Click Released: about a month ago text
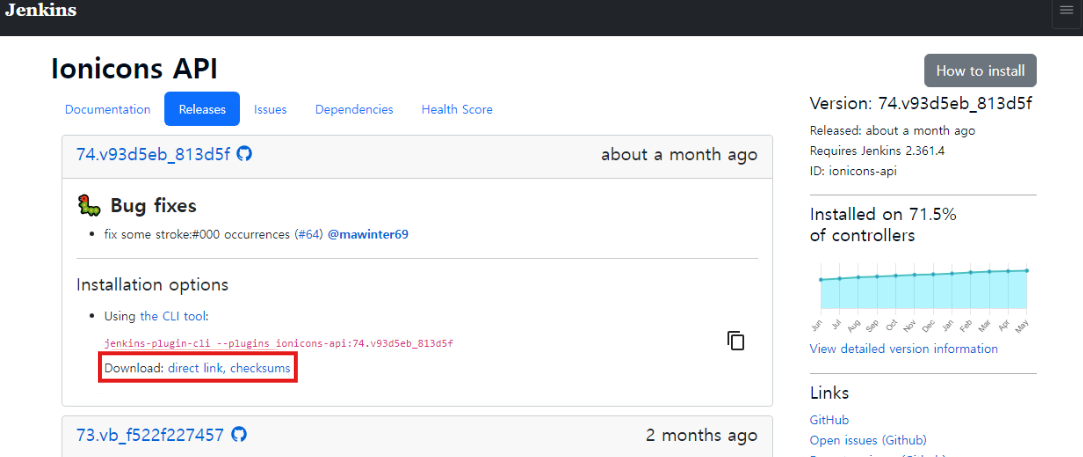This screenshot has height=457, width=1083. [x=892, y=130]
